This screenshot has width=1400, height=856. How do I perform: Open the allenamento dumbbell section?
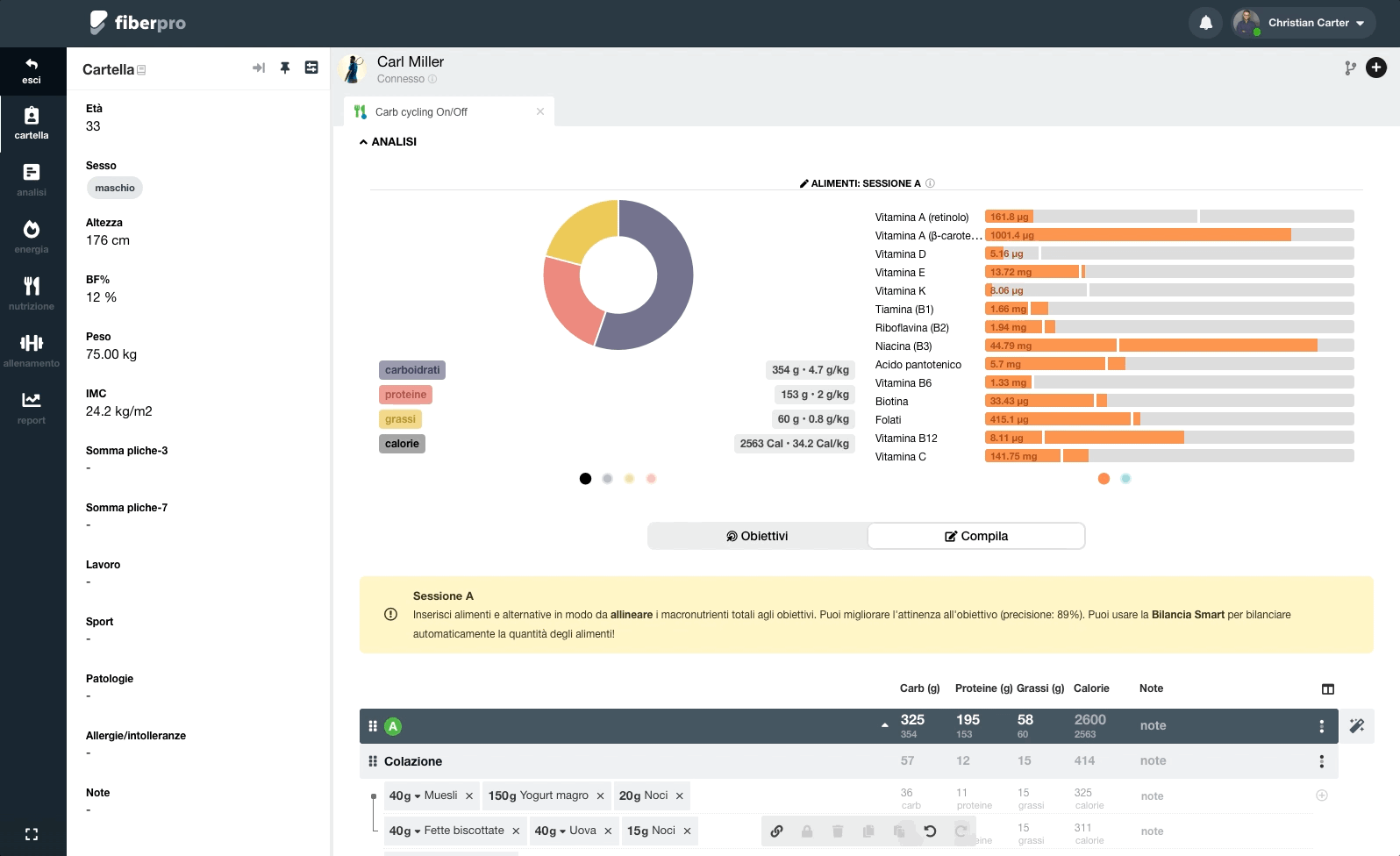click(x=32, y=349)
